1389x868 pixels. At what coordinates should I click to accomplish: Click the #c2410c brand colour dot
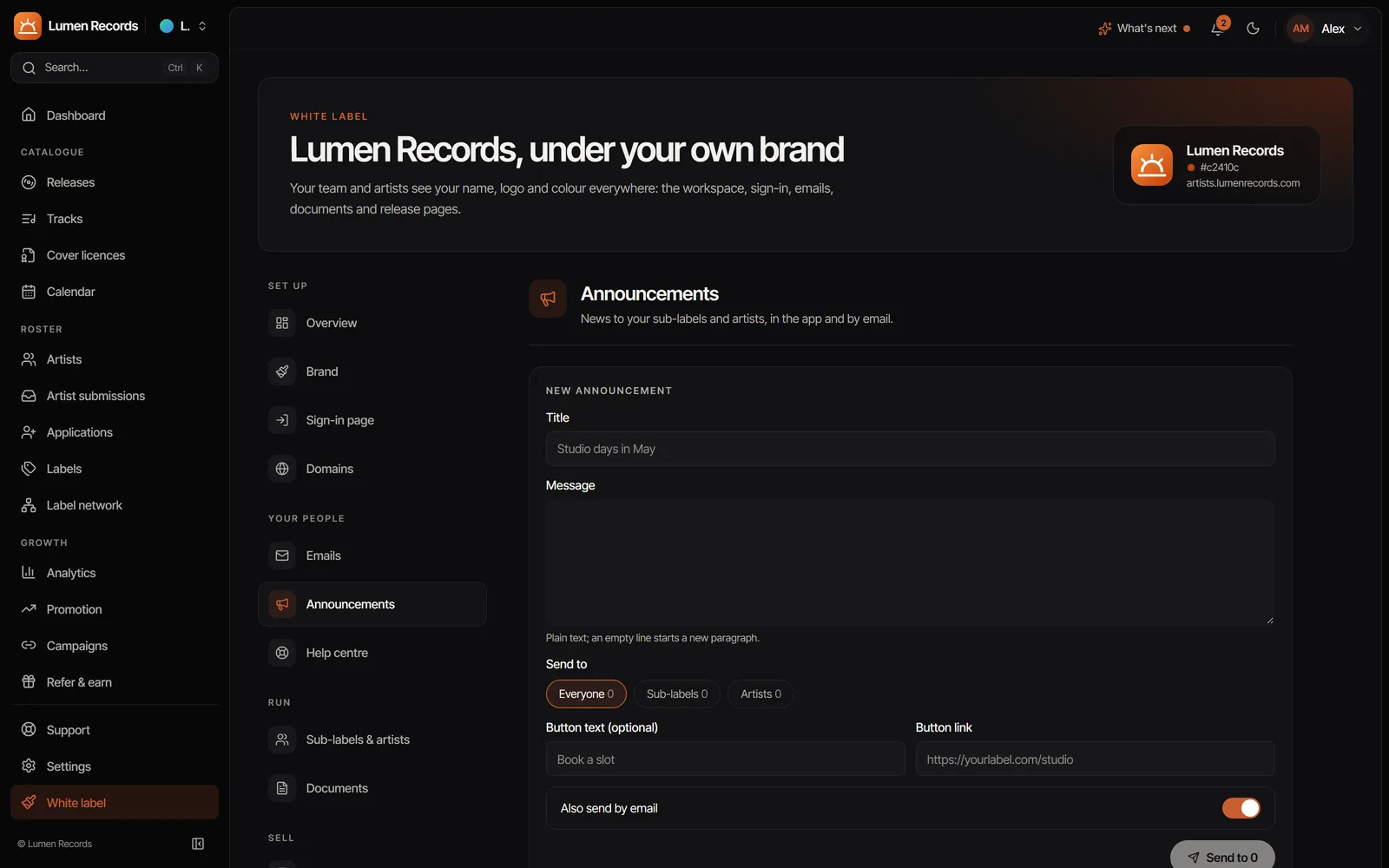(x=1191, y=168)
